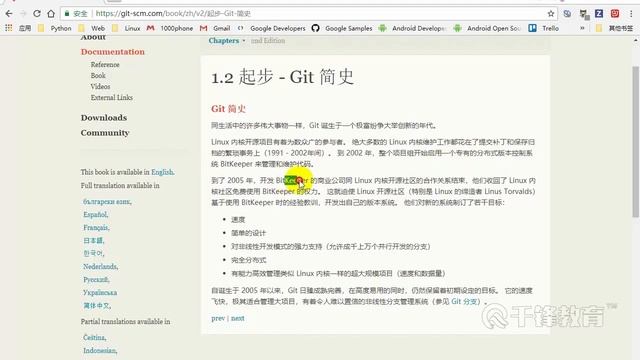The width and height of the screenshot is (640, 360).
Task: Open Documentation in the sidebar
Action: click(113, 52)
